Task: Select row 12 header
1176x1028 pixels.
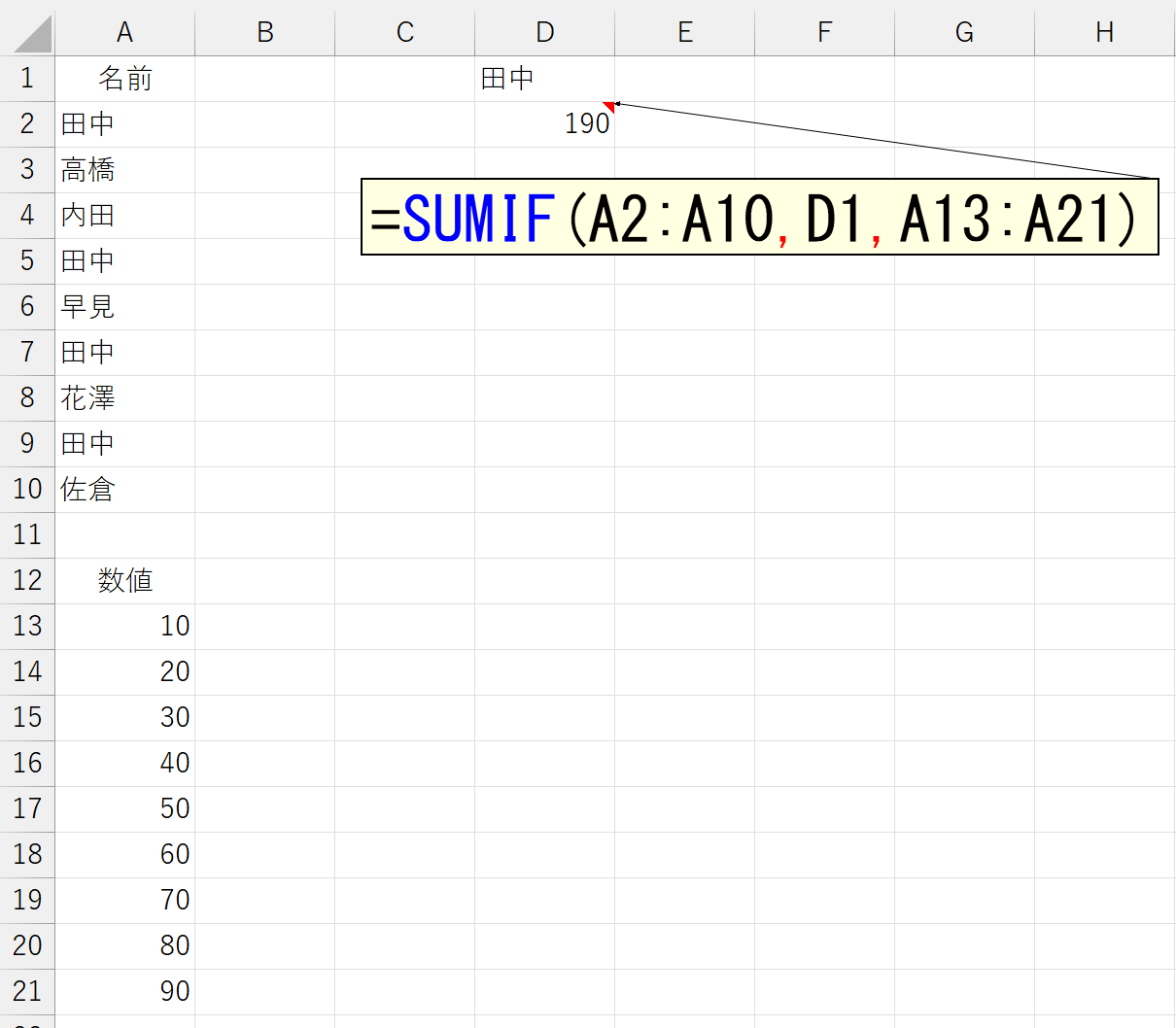Action: 27,581
